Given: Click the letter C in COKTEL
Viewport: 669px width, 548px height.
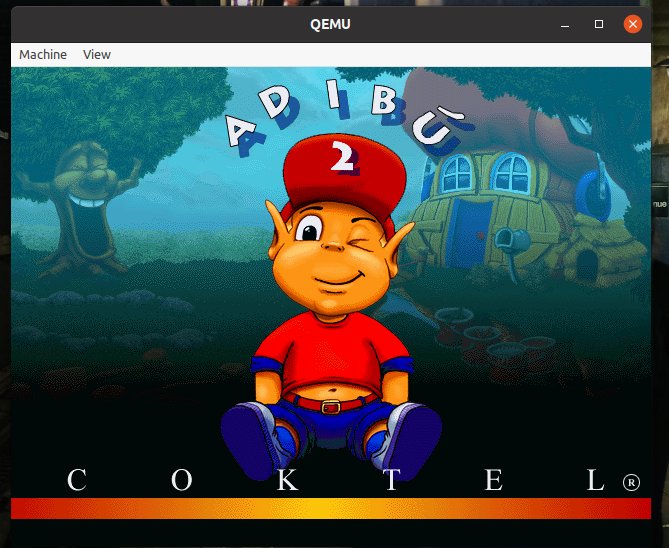Looking at the screenshot, I should coord(77,480).
